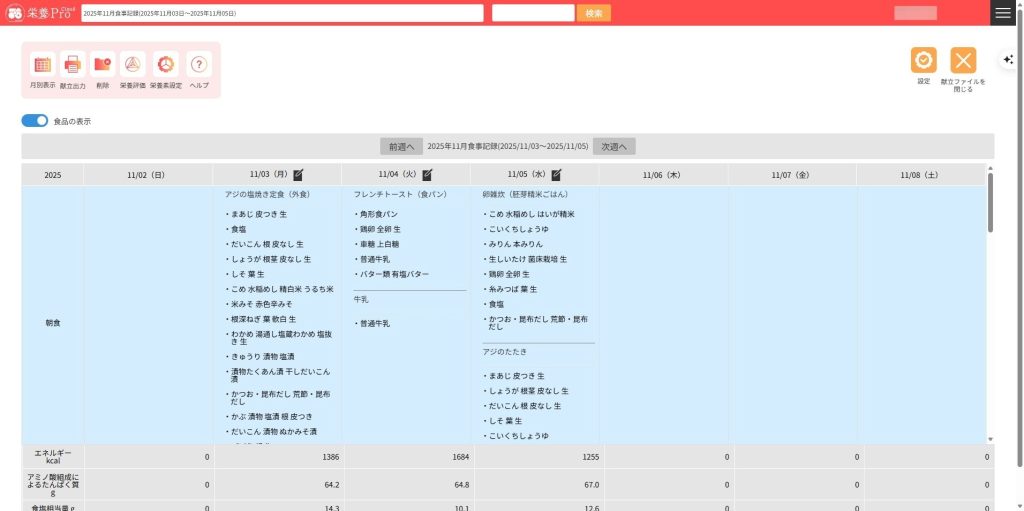Image resolution: width=1024 pixels, height=511 pixels.
Task: Open 栄養素設定 nutrient settings
Action: click(166, 65)
